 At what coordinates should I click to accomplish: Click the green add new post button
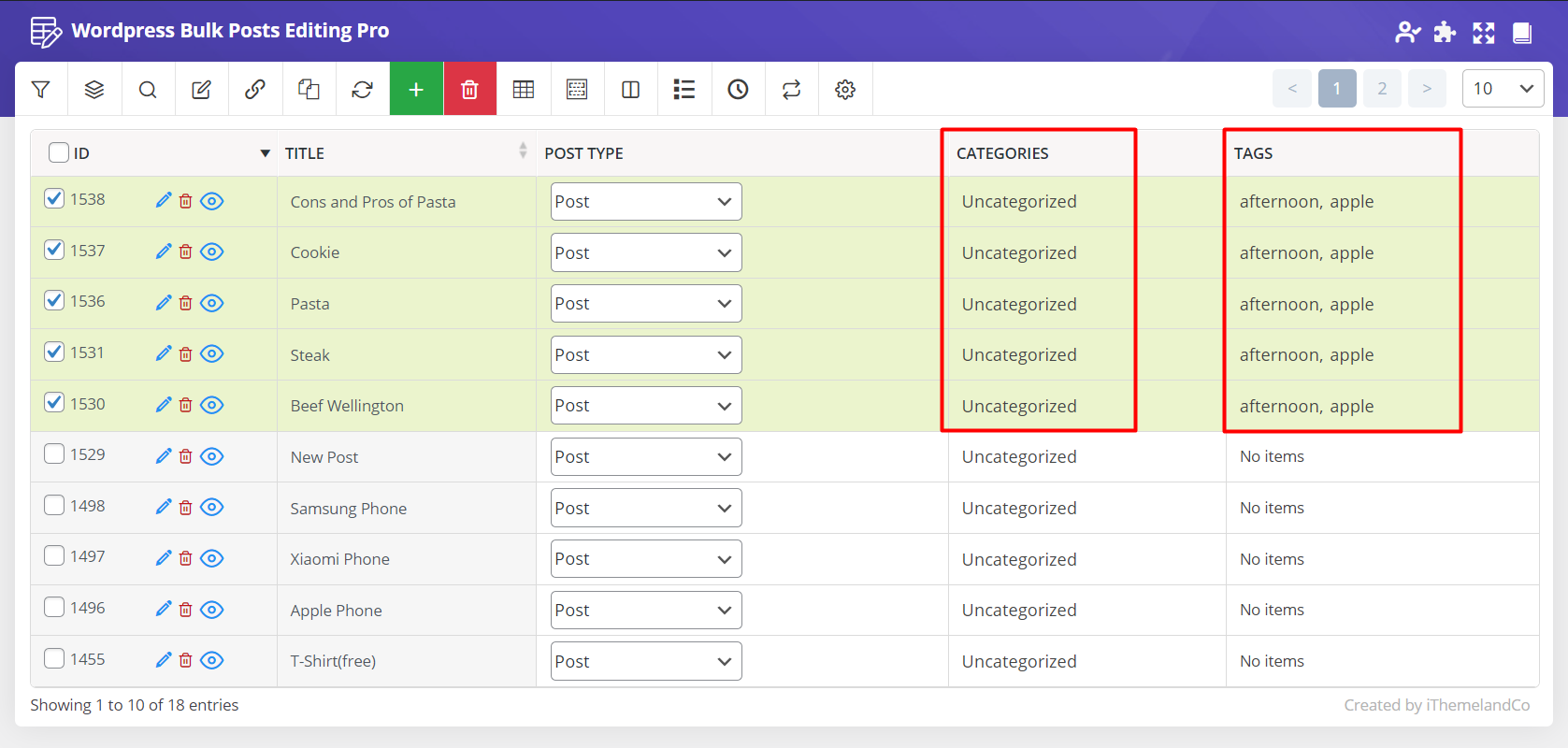pos(416,89)
